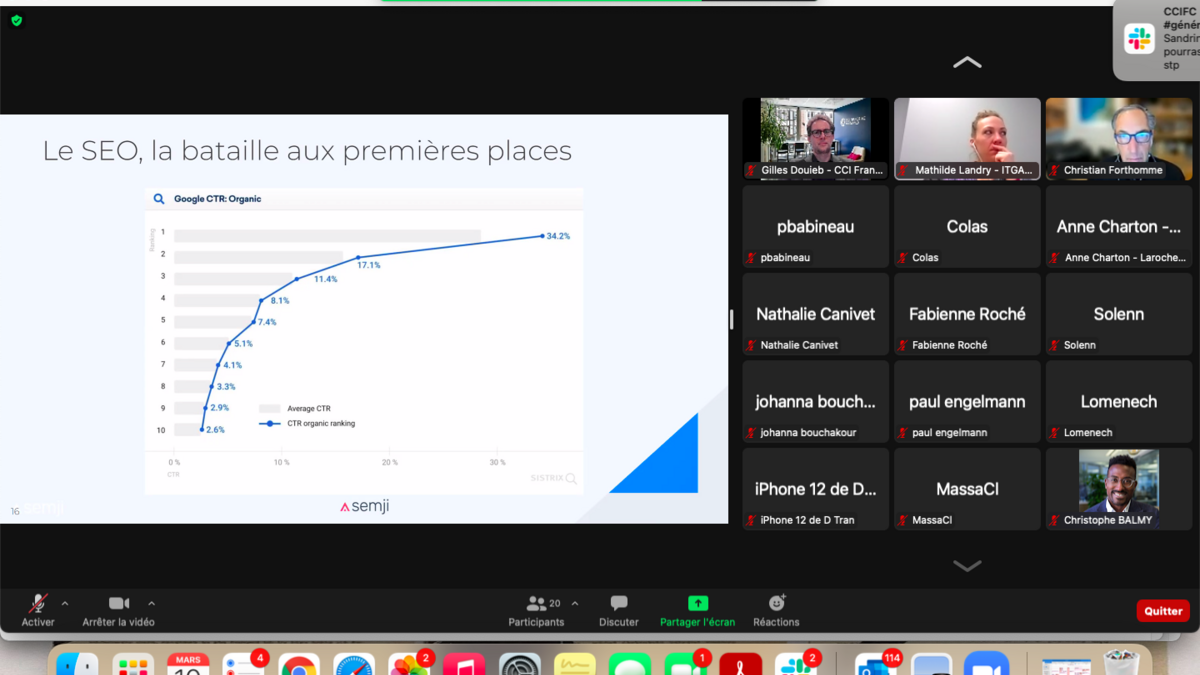The width and height of the screenshot is (1200, 675).
Task: Open participants options arrow
Action: (575, 604)
